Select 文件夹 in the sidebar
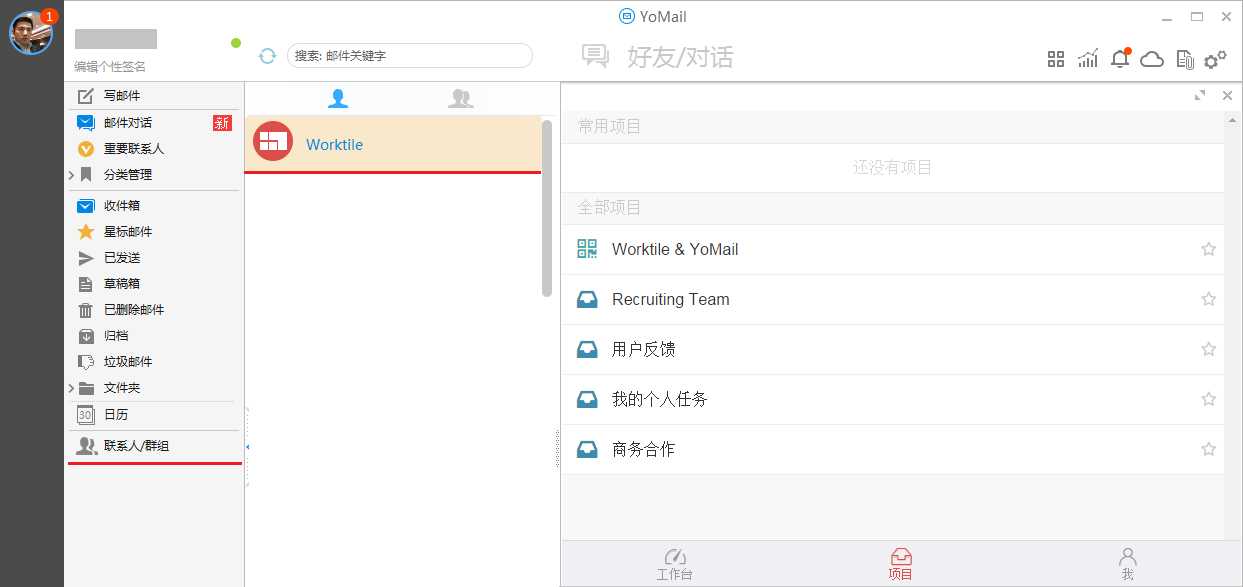Viewport: 1243px width, 587px height. (x=122, y=387)
